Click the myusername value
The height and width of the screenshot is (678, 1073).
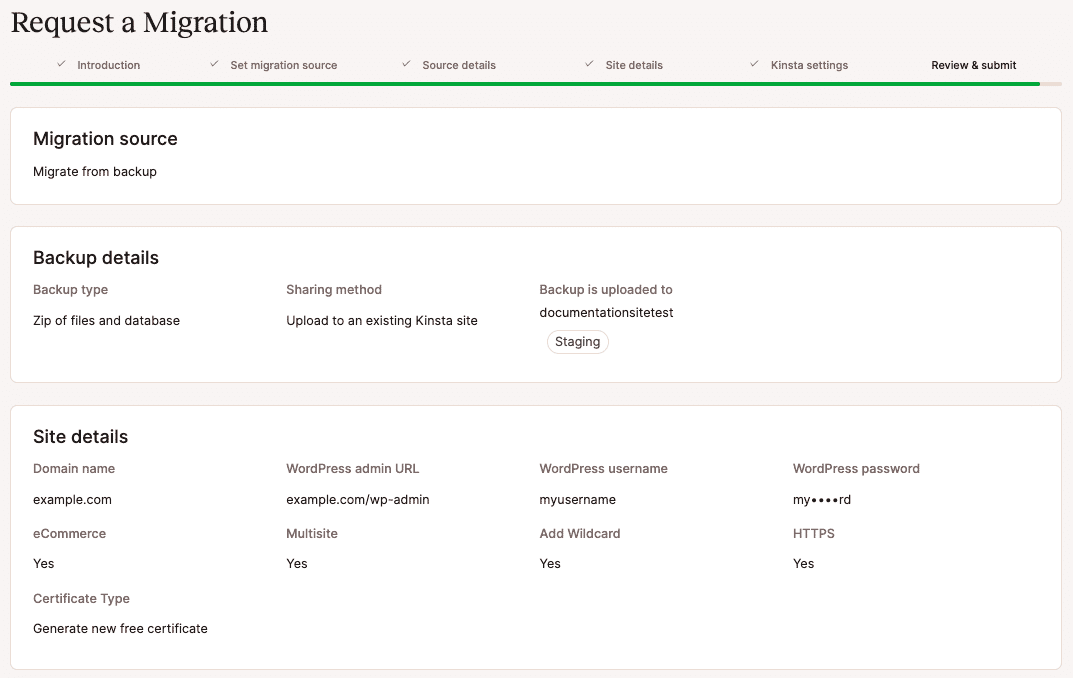578,500
